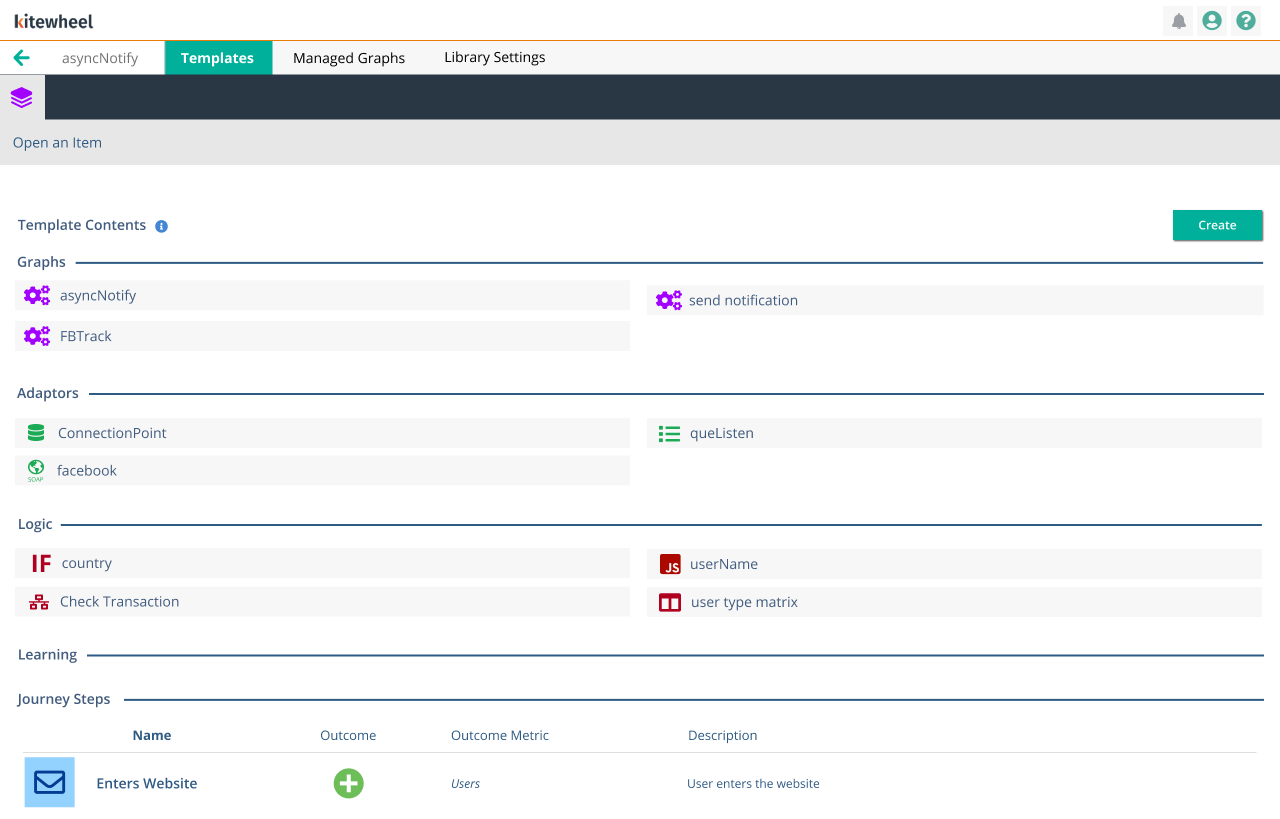Select the ConnectionPoint database adaptor icon
Viewport: 1280px width, 819px height.
point(36,433)
